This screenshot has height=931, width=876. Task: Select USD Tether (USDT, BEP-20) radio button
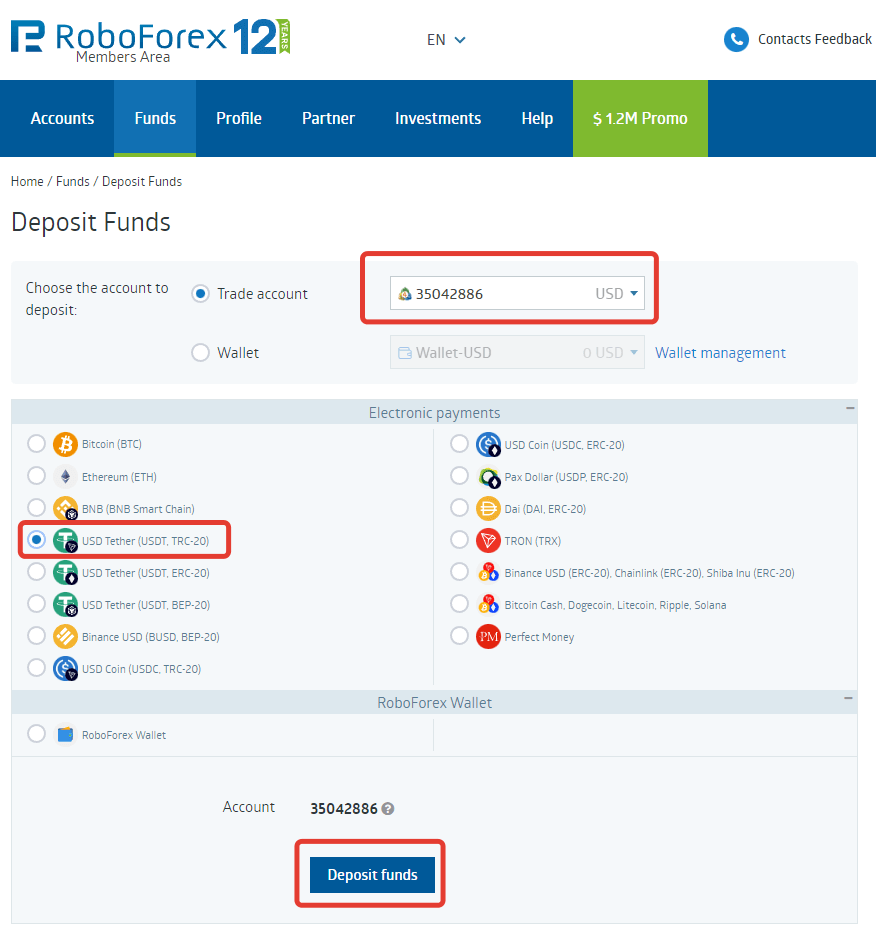(36, 603)
